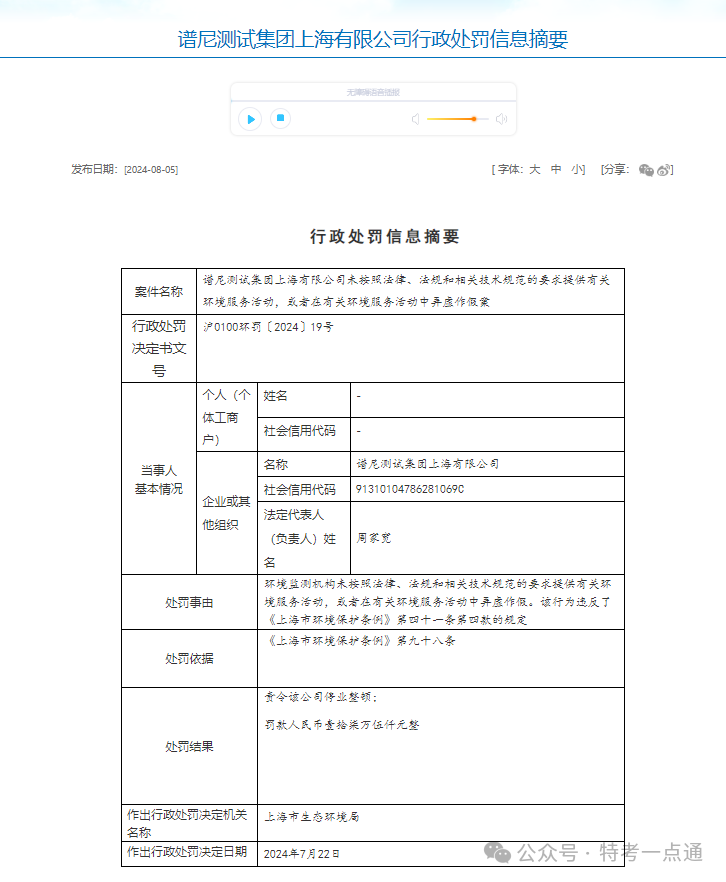Image resolution: width=726 pixels, height=882 pixels.
Task: Select legal representative name 周家宽
Action: coord(373,538)
